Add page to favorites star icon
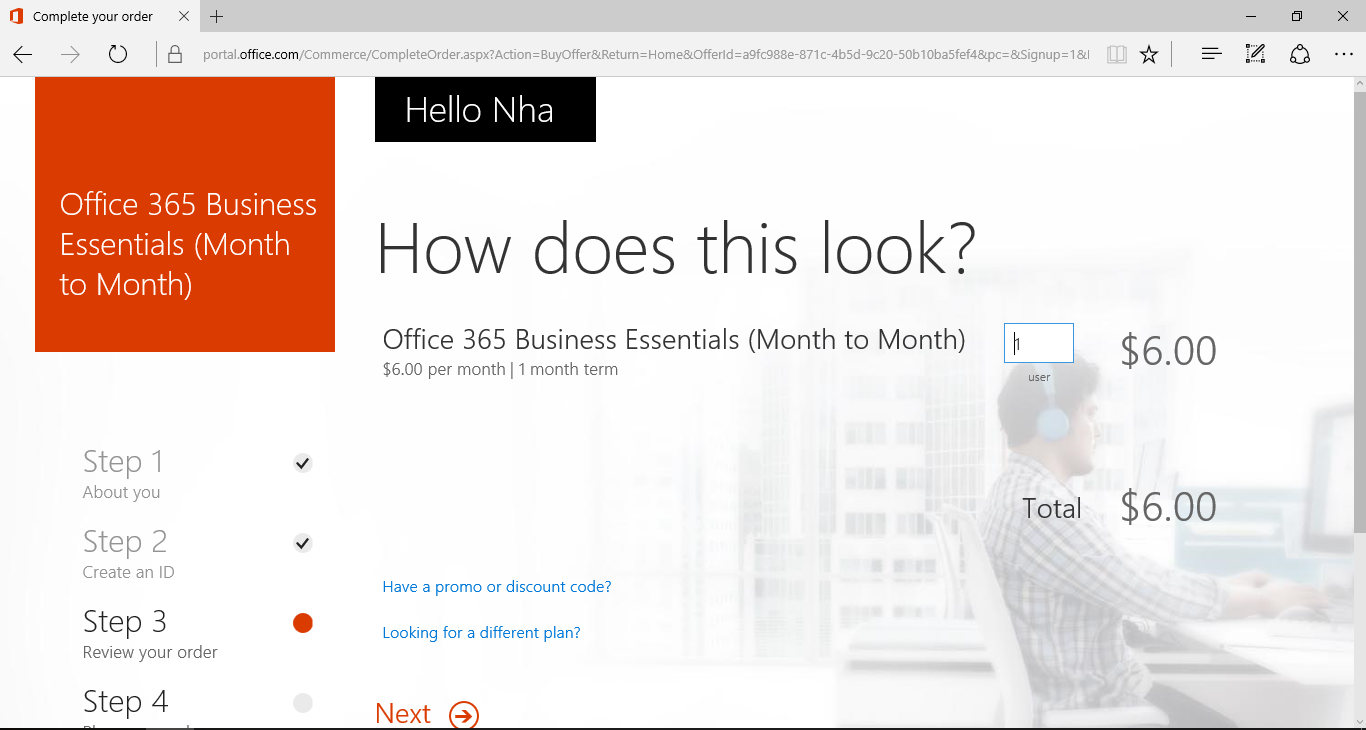Viewport: 1366px width, 730px height. point(1149,55)
